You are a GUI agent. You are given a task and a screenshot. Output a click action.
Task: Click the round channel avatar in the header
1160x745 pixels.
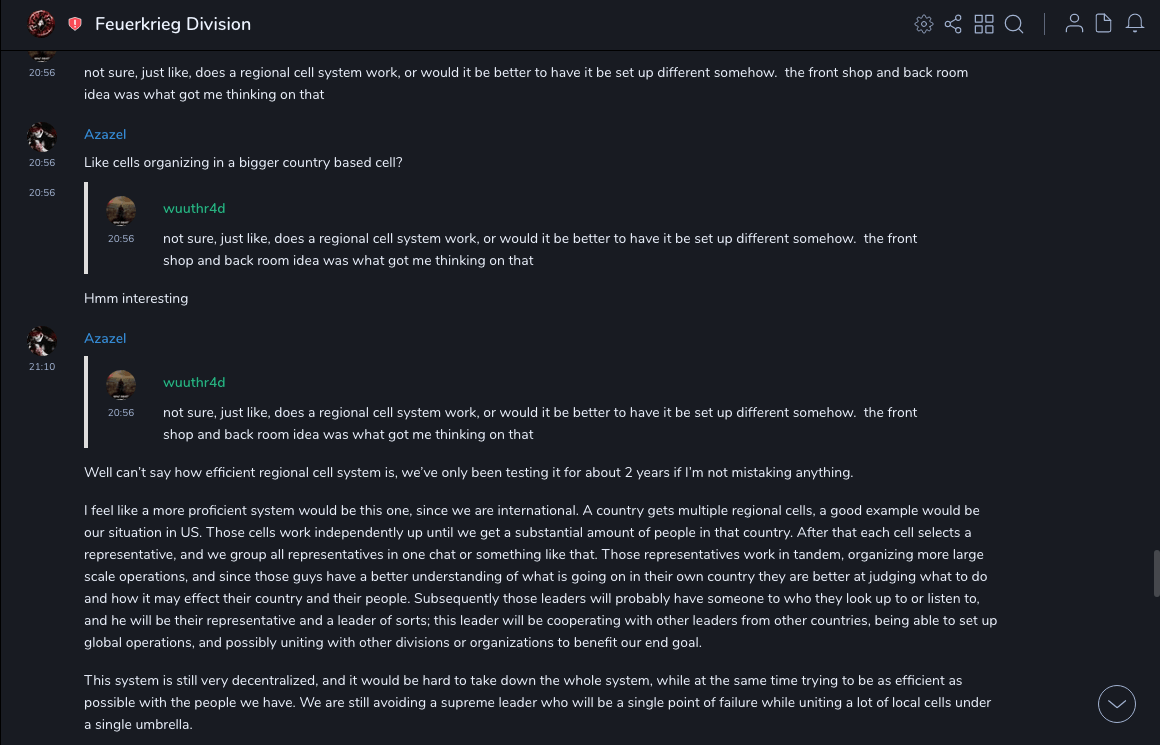point(41,24)
